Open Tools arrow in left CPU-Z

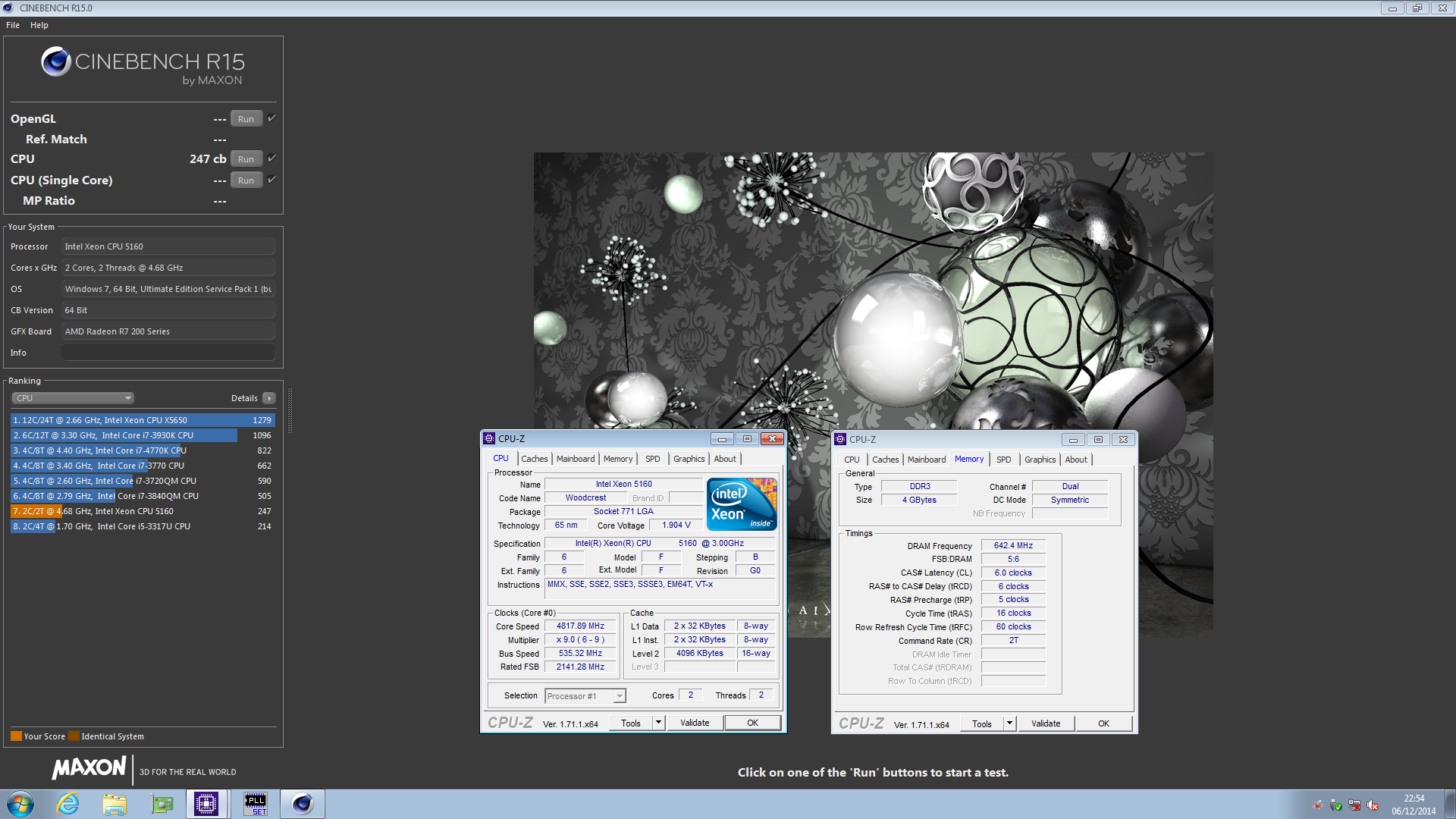658,723
